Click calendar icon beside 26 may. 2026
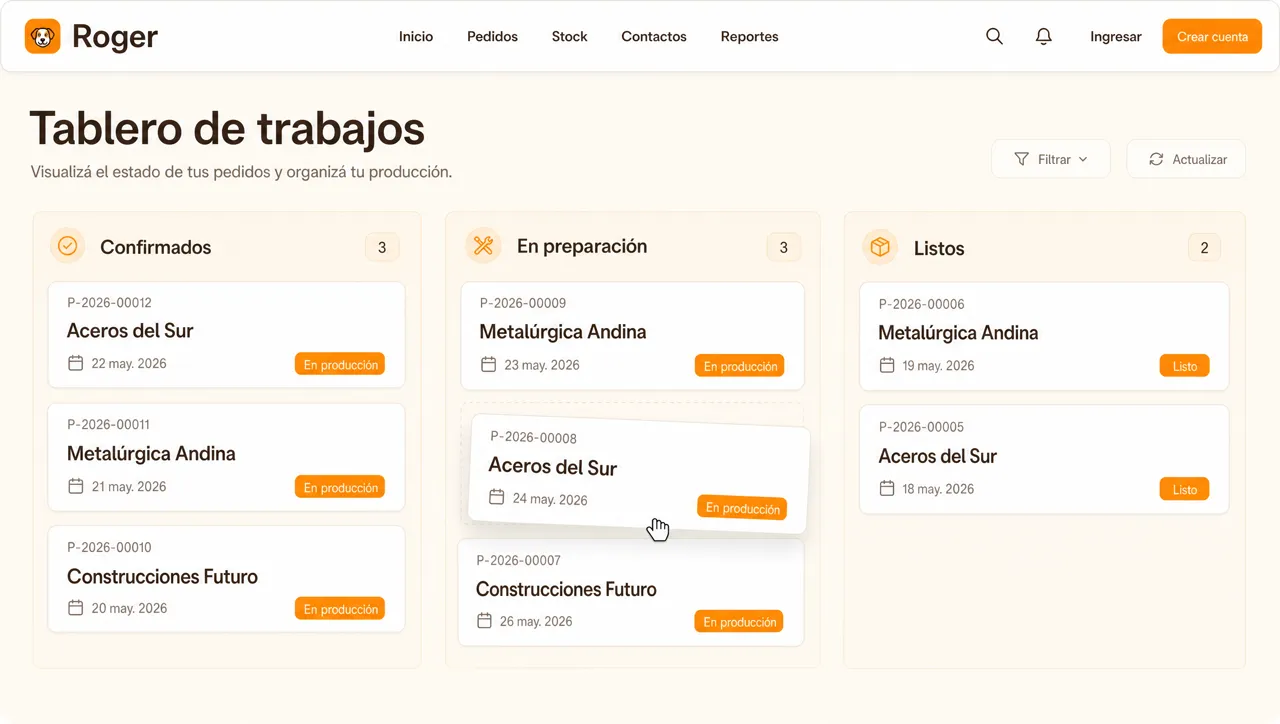 tap(484, 621)
